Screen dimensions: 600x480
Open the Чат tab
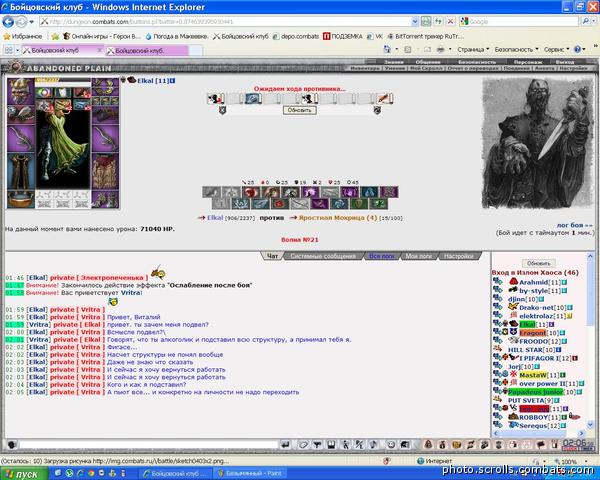tap(272, 256)
